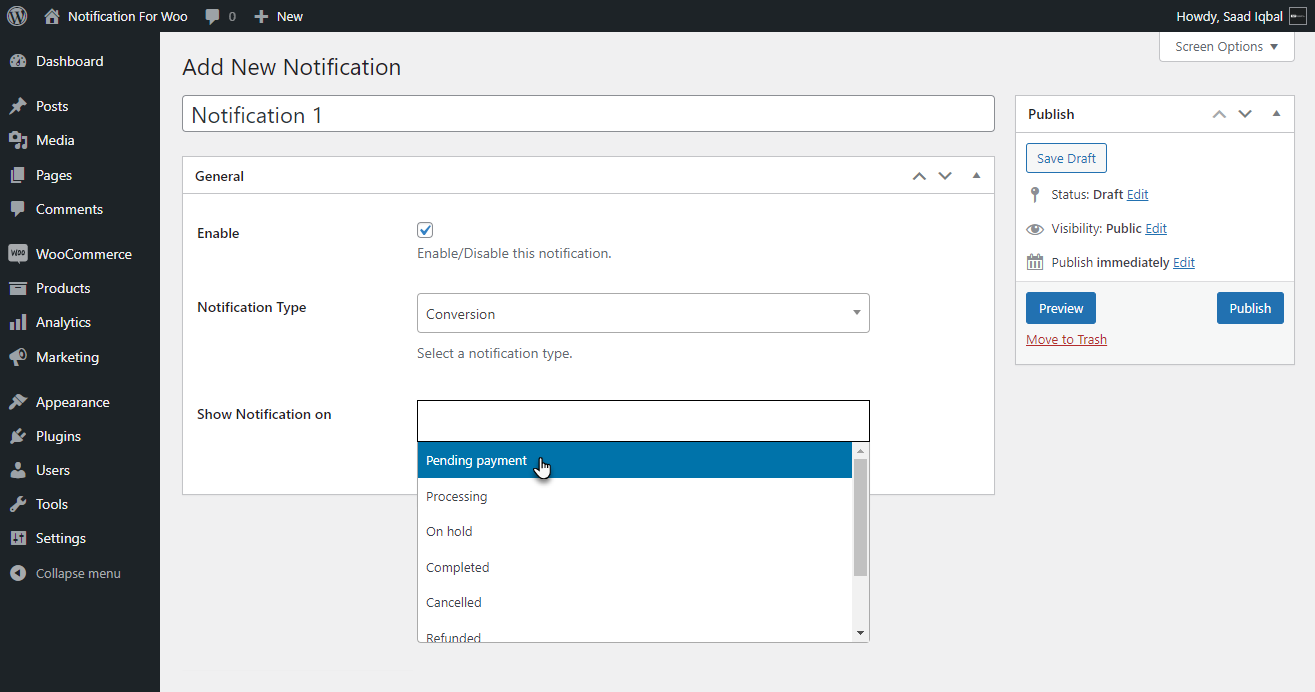Select Processing order status
Image resolution: width=1315 pixels, height=692 pixels.
pos(635,496)
